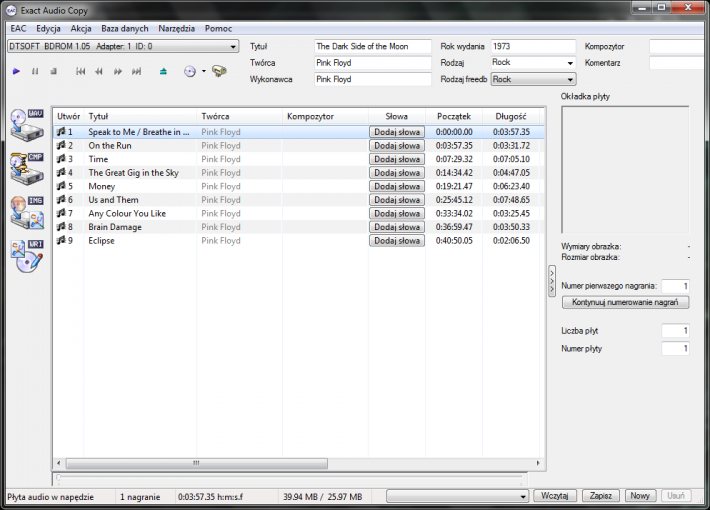Click the Zapisz button
Image resolution: width=710 pixels, height=510 pixels.
coord(601,496)
